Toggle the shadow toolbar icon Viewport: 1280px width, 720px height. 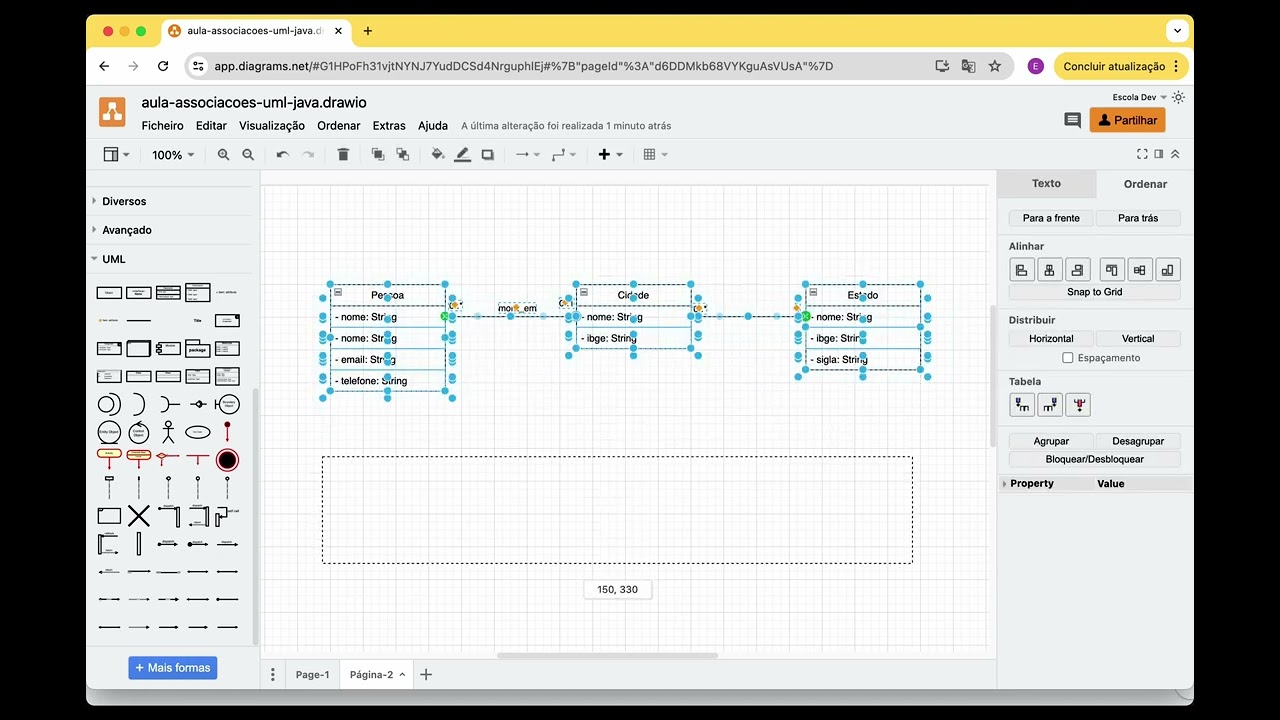[488, 155]
